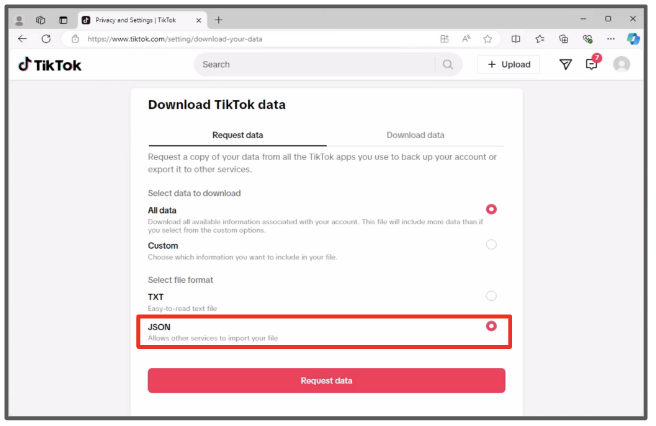Choose JSON file format radio button
The width and height of the screenshot is (656, 426).
click(491, 326)
